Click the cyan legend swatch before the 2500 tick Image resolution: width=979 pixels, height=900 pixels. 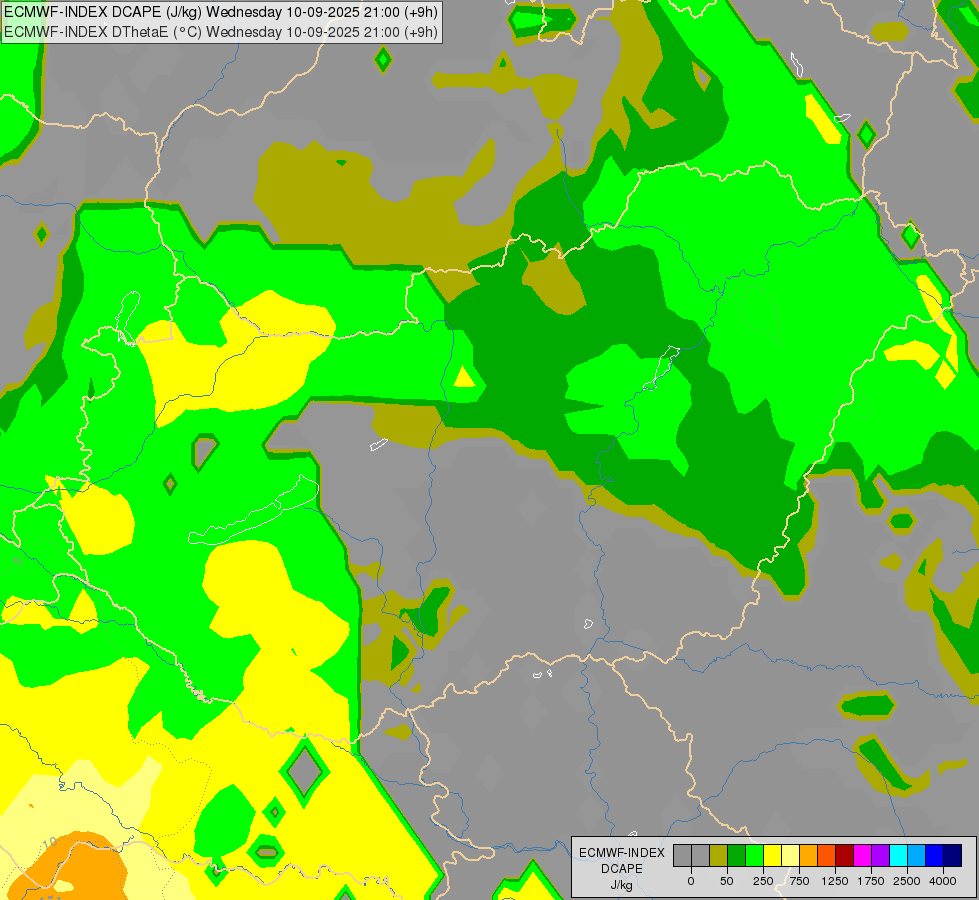tap(899, 856)
